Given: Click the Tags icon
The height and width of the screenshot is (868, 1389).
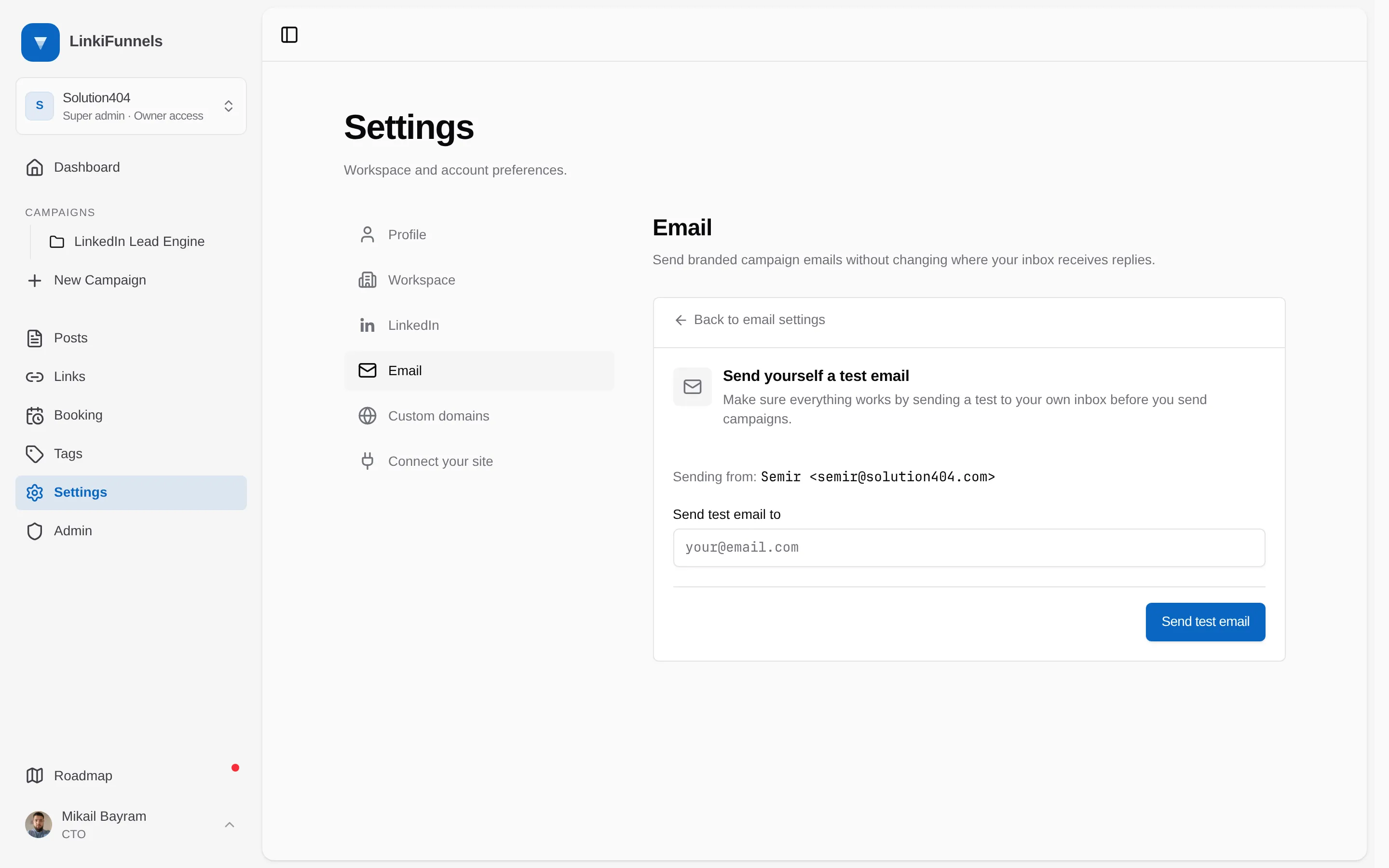Looking at the screenshot, I should tap(34, 453).
